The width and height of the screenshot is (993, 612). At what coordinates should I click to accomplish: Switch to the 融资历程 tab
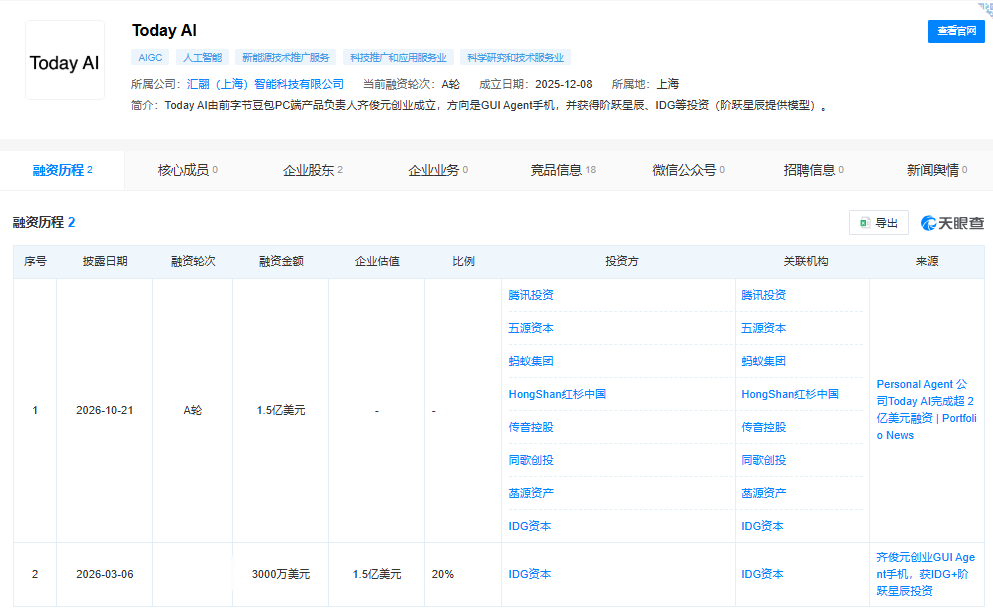click(62, 170)
